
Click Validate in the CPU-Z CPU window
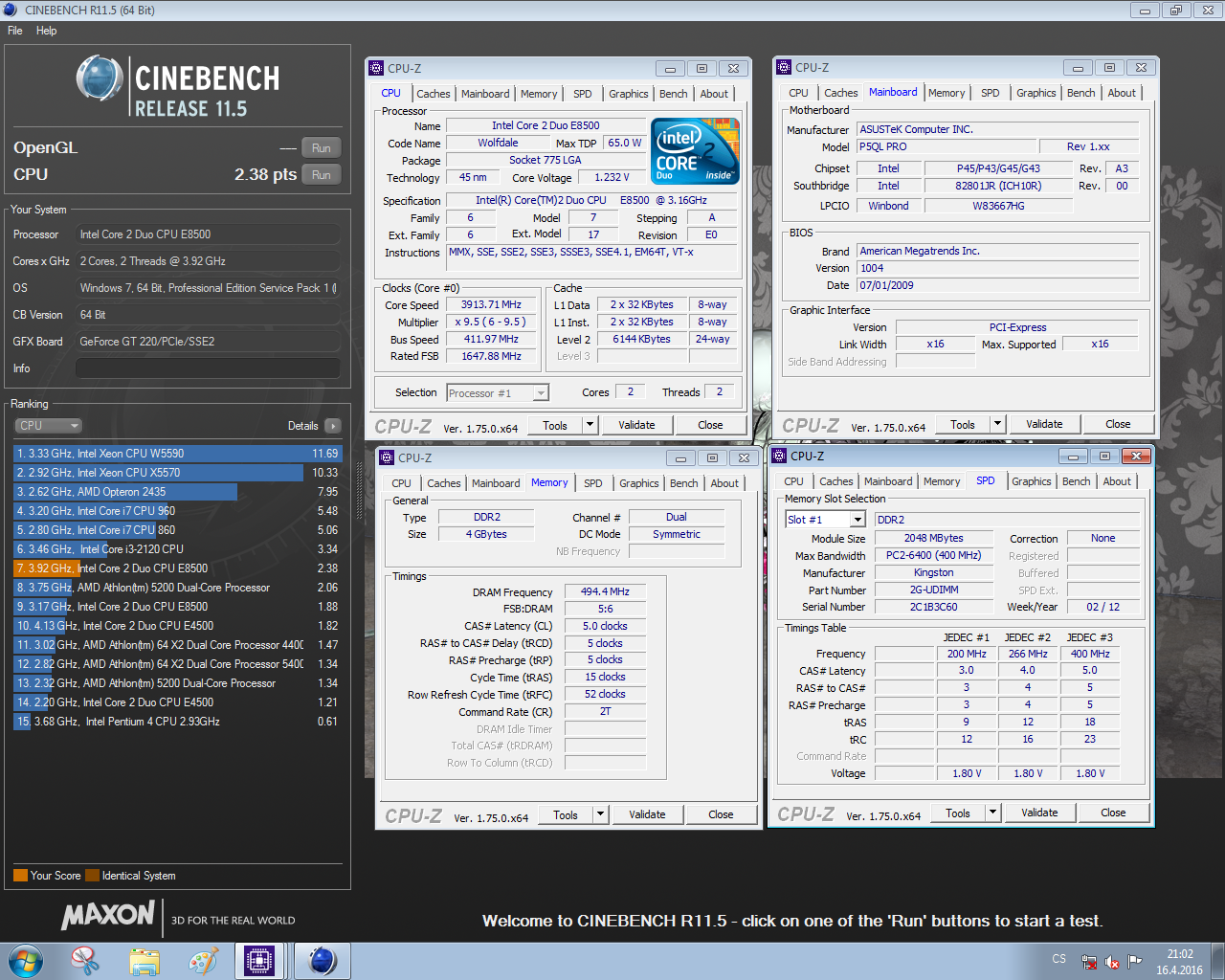pyautogui.click(x=636, y=425)
